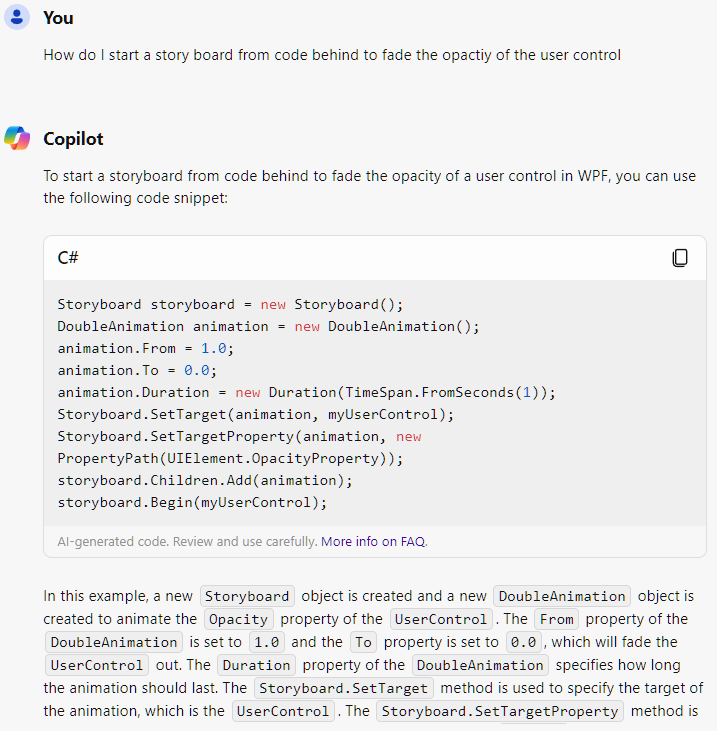Click the Duration inline code chip
Image resolution: width=717 pixels, height=731 pixels.
coord(255,665)
